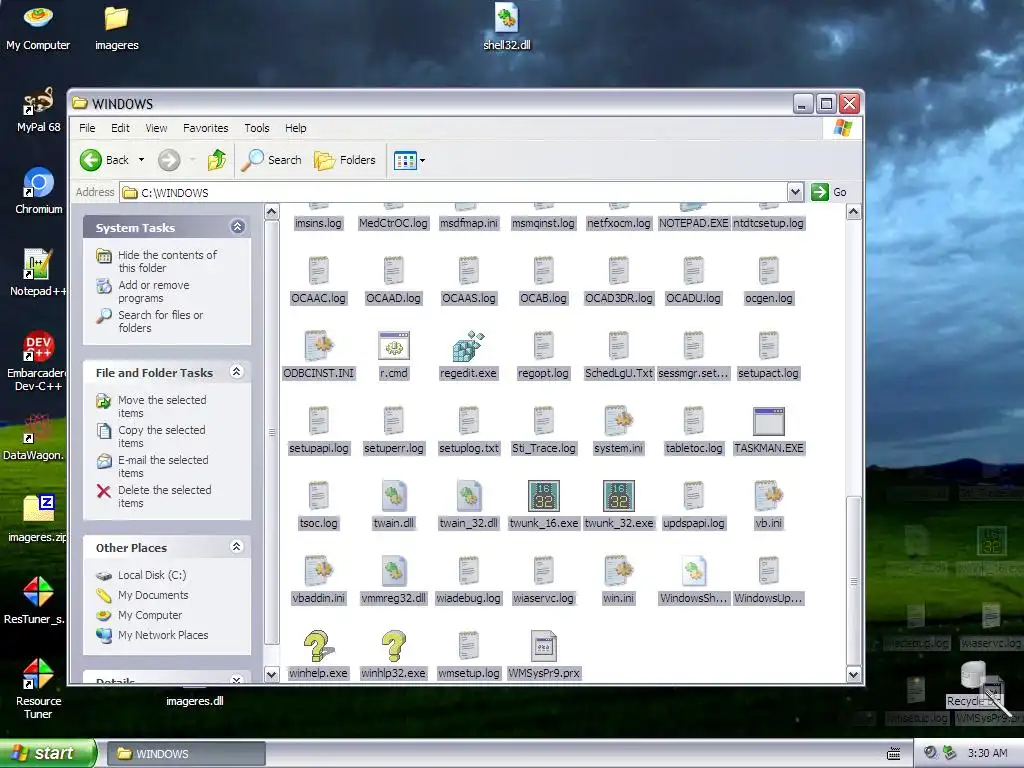Select the winhelp.exe question mark icon
The height and width of the screenshot is (768, 1024).
coord(318,647)
